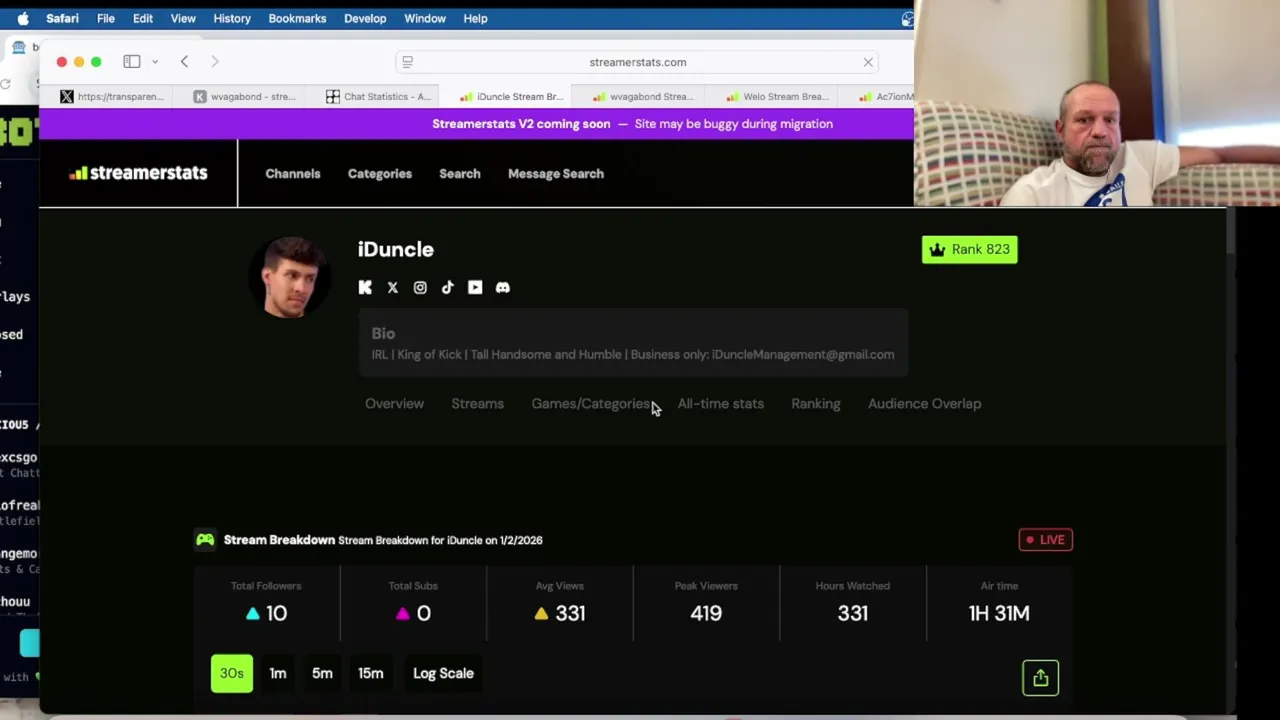
Task: Click the Peak Viewers value 419
Action: [x=706, y=613]
